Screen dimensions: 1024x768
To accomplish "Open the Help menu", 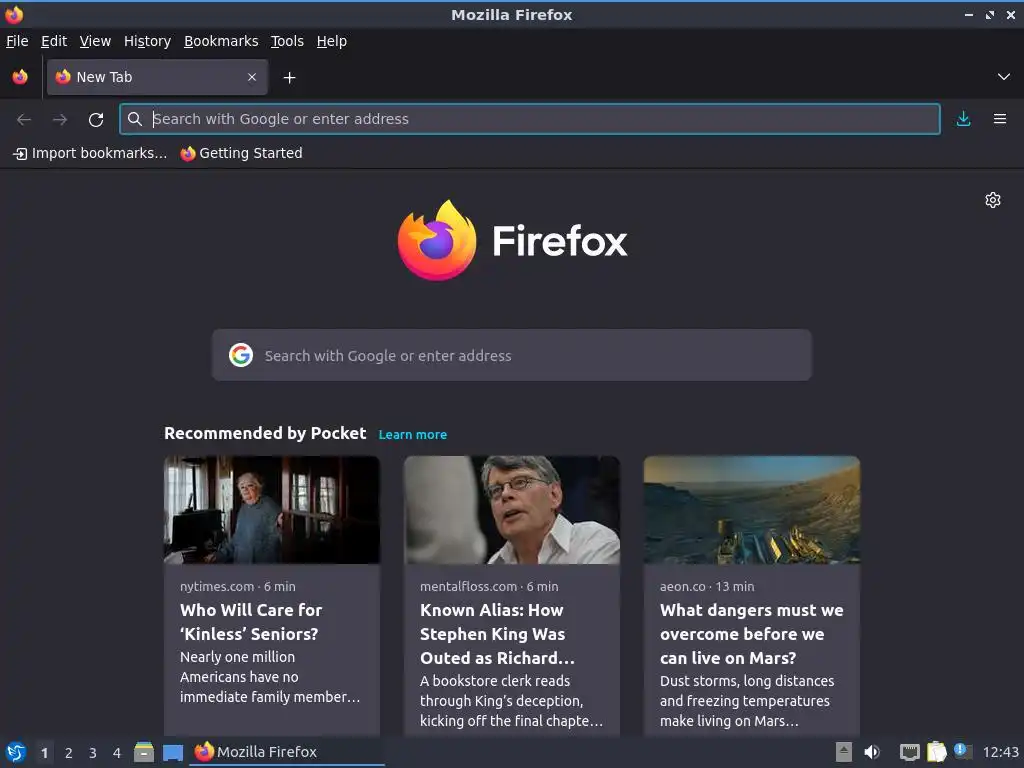I will click(x=332, y=41).
